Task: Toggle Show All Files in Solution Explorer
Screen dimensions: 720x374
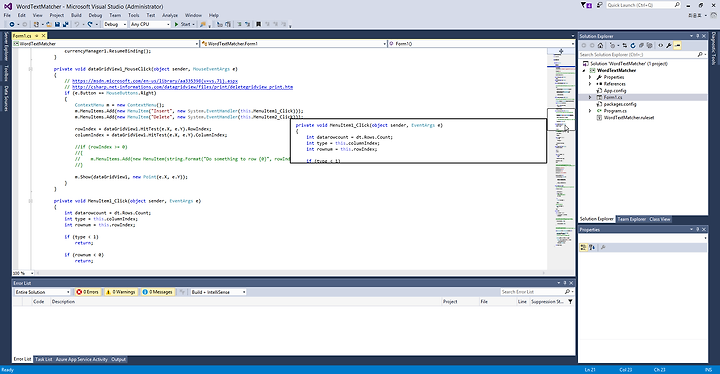Action: [x=649, y=45]
